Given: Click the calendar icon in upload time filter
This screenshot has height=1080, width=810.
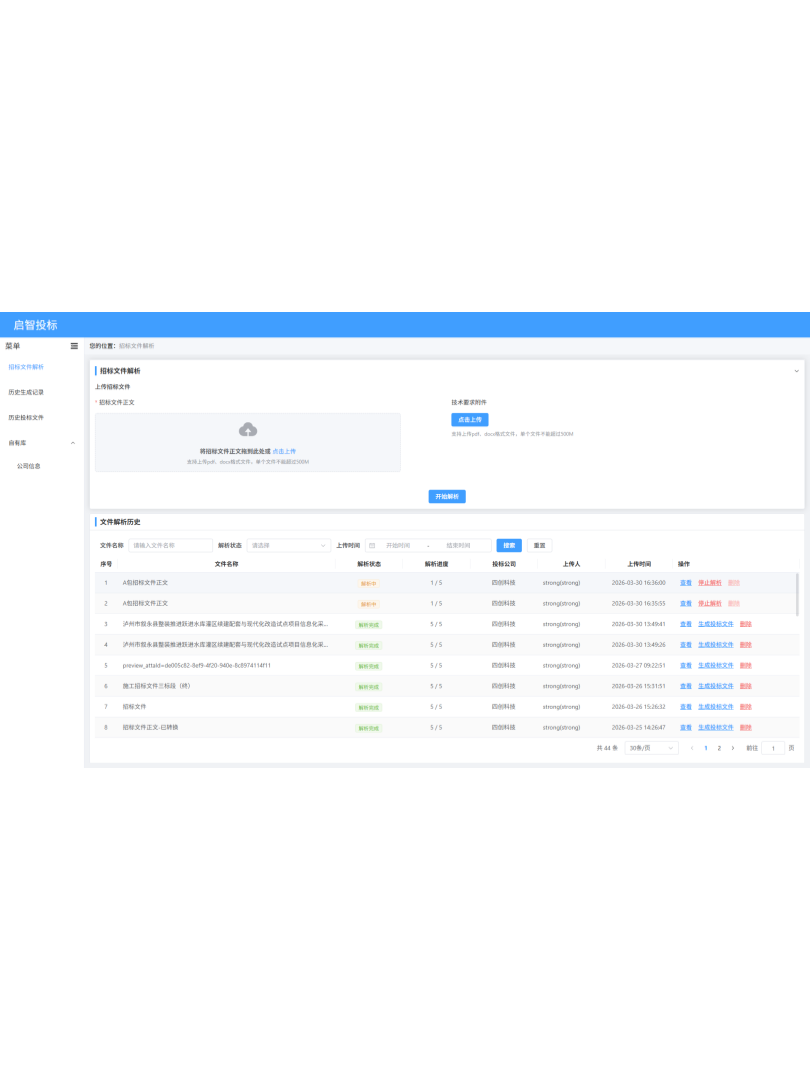Looking at the screenshot, I should coord(372,546).
